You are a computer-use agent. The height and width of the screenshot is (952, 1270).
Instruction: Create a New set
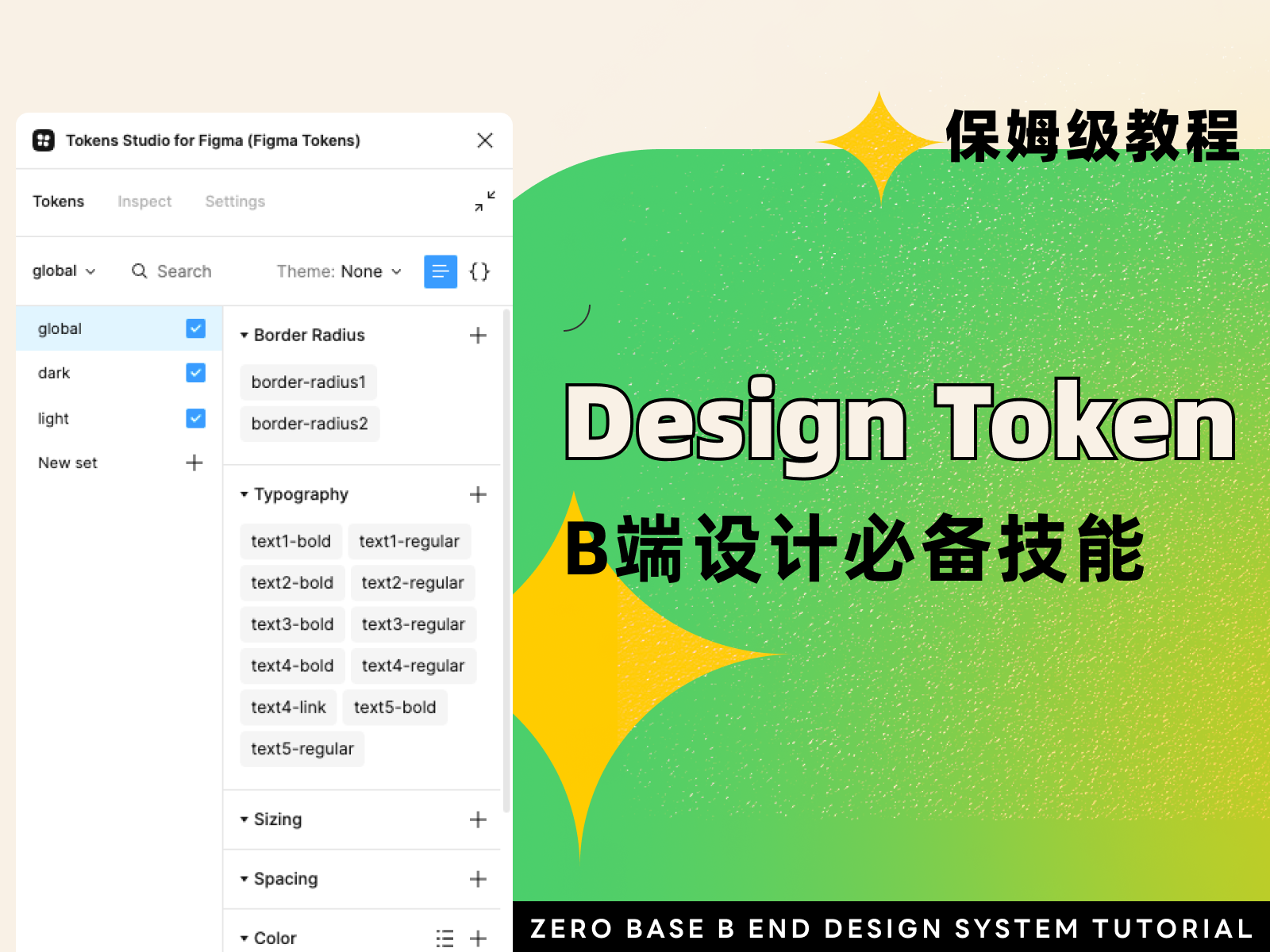point(194,463)
